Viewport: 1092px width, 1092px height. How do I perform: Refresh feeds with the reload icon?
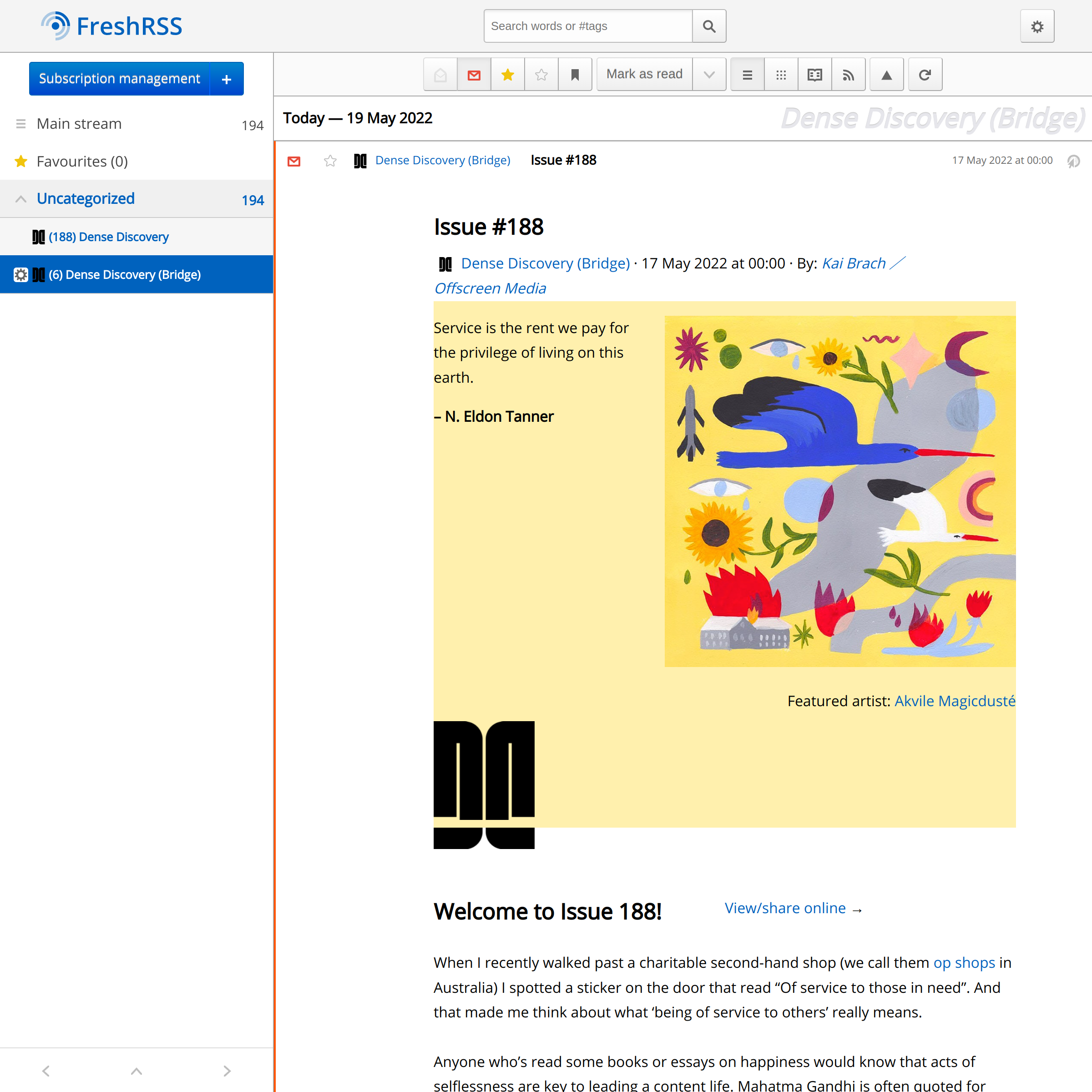tap(925, 74)
